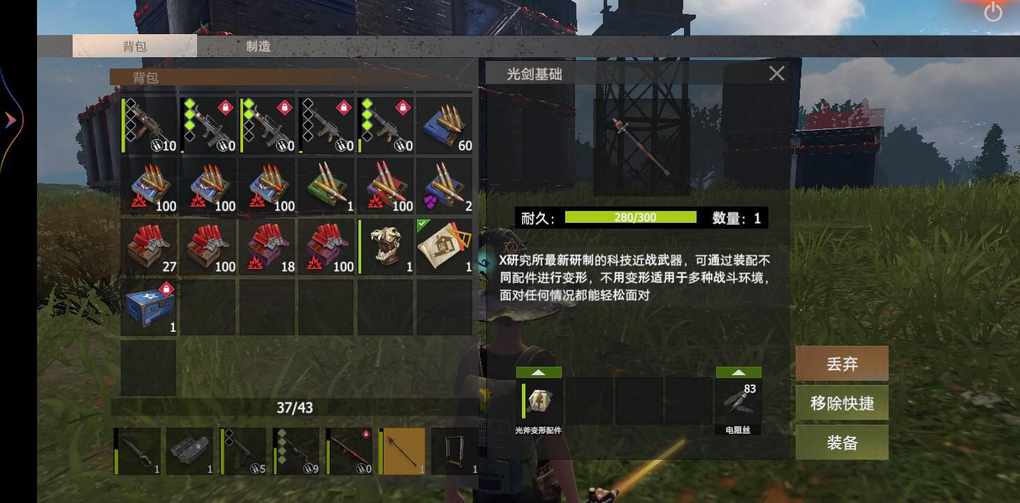Select the blue ammo box with 60 rounds

coord(445,126)
